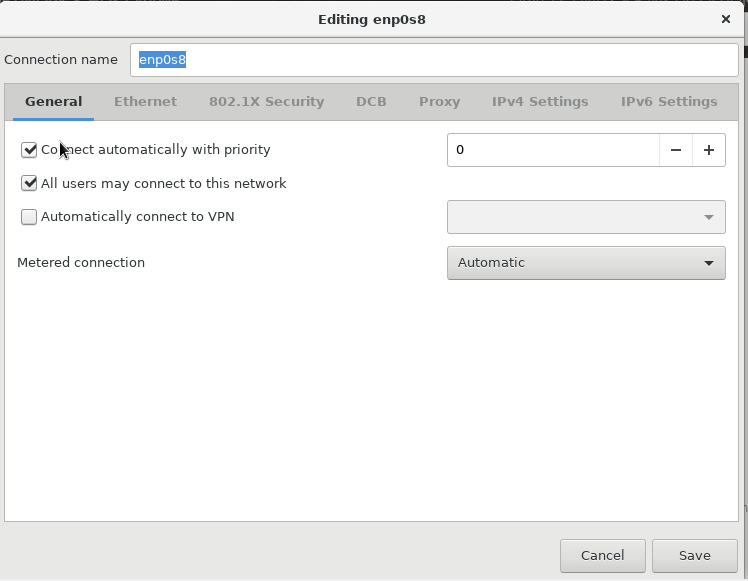This screenshot has height=581, width=748.
Task: Open the Proxy tab
Action: [439, 102]
